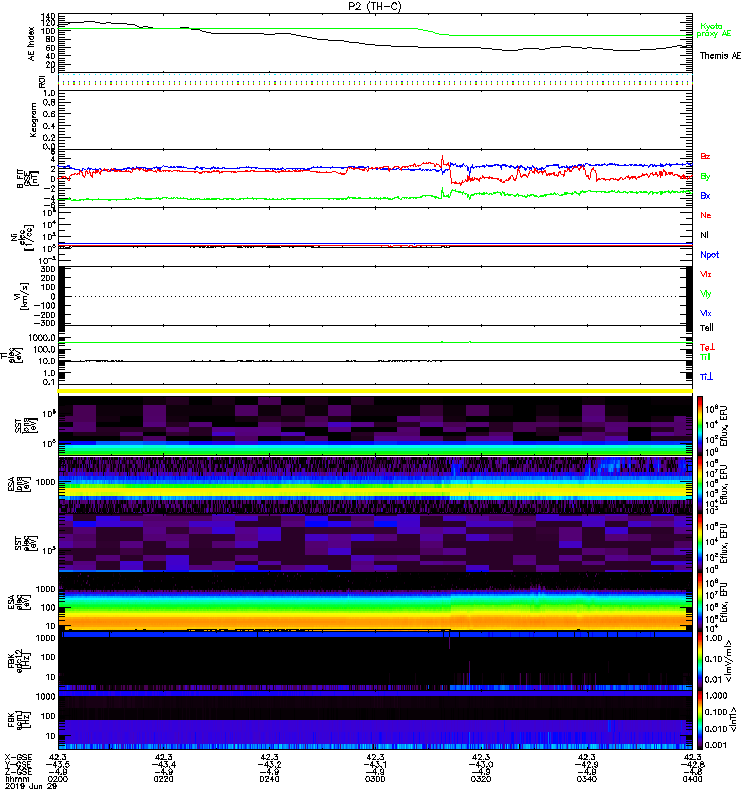The width and height of the screenshot is (750, 800).
Task: Click the green By legend label
Action: (x=705, y=177)
